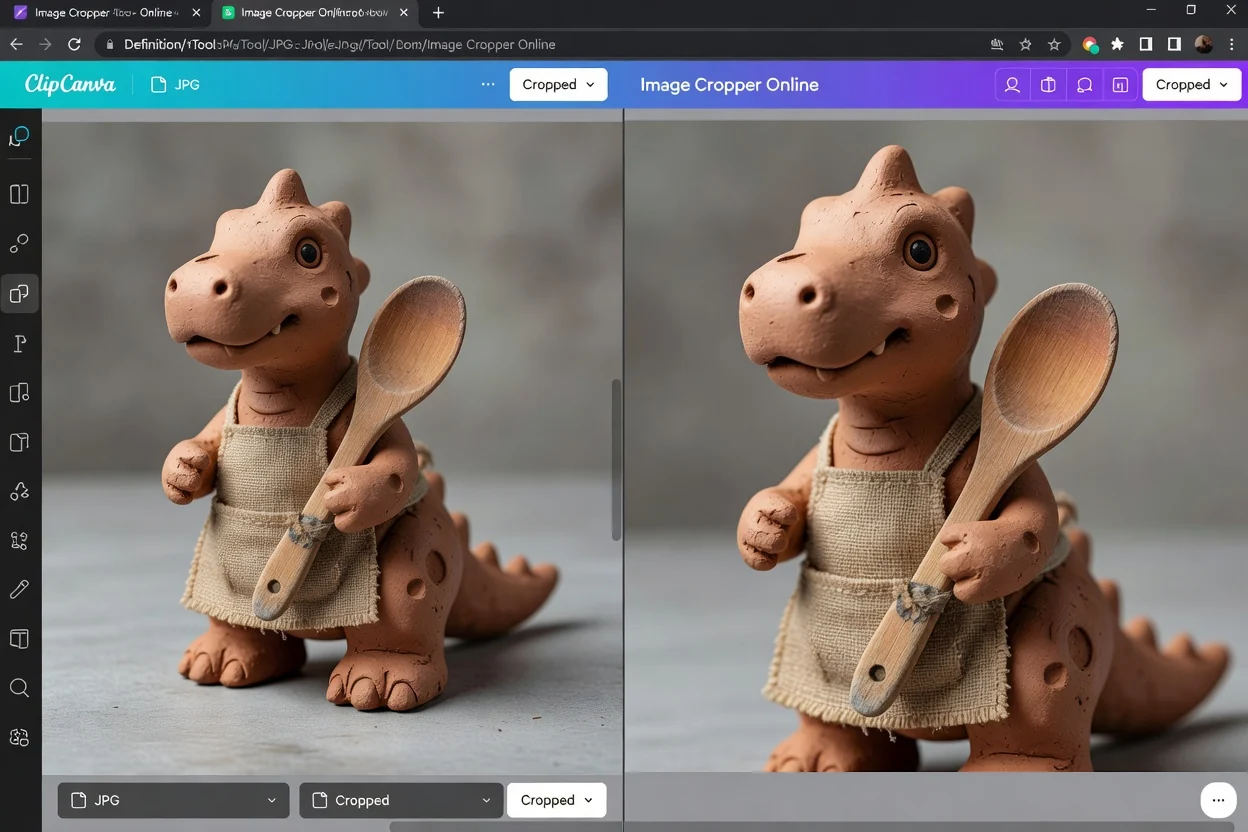
Task: Click the three-dot more options in the blue header
Action: point(488,85)
